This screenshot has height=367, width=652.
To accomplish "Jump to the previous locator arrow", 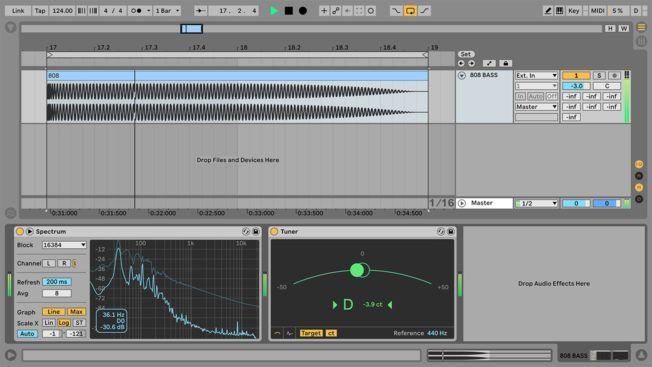I will (x=461, y=64).
